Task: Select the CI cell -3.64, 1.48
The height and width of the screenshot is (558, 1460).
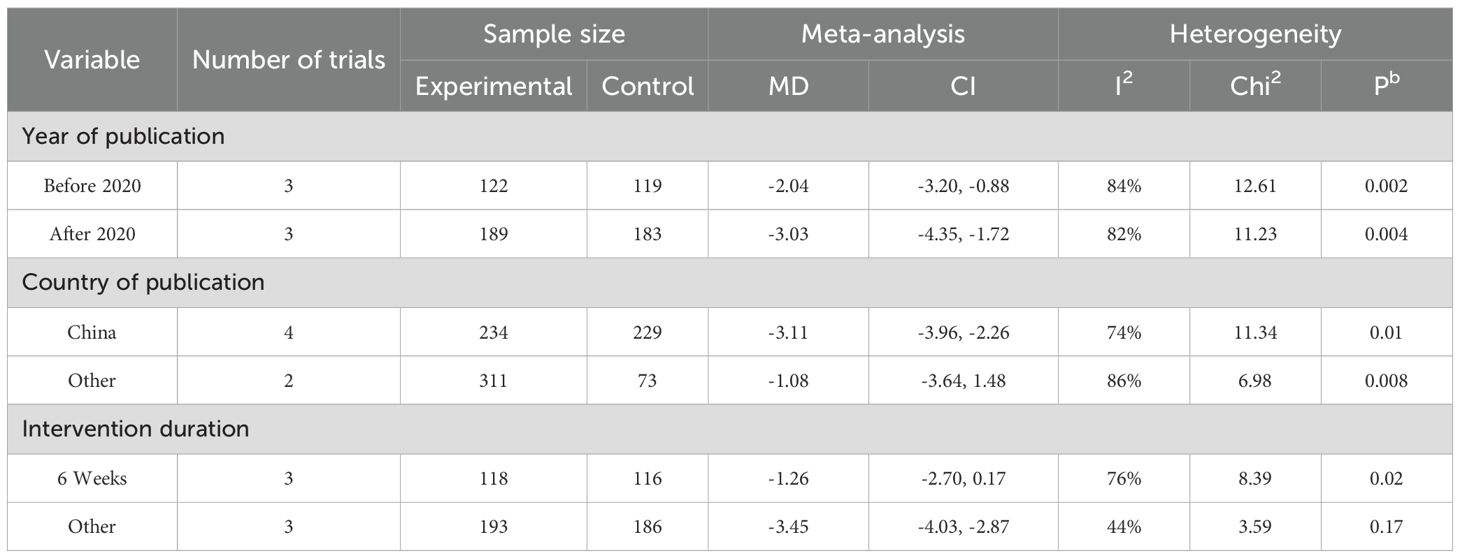Action: pyautogui.click(x=962, y=381)
